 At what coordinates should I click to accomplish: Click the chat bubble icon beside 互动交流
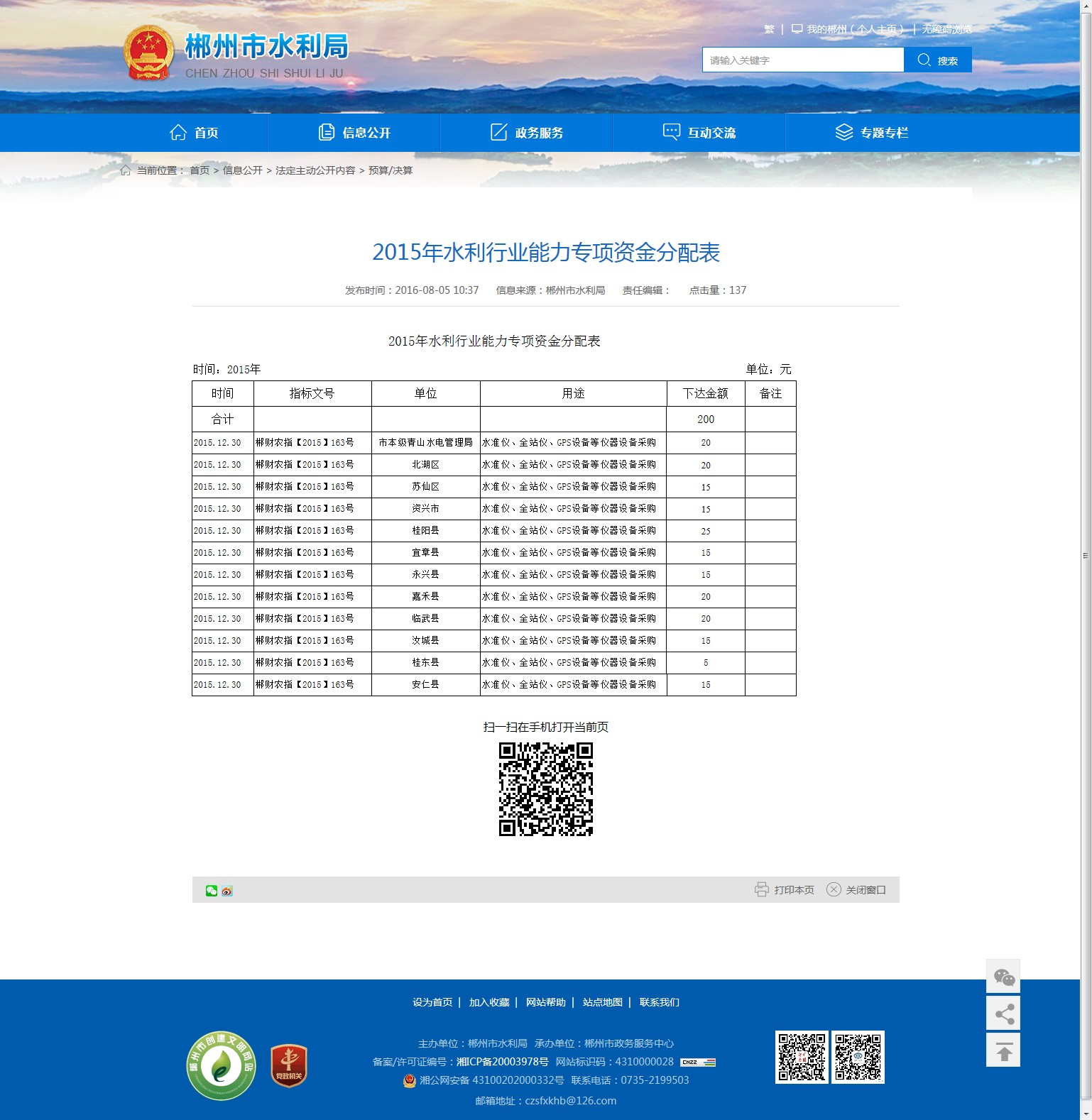[x=672, y=132]
